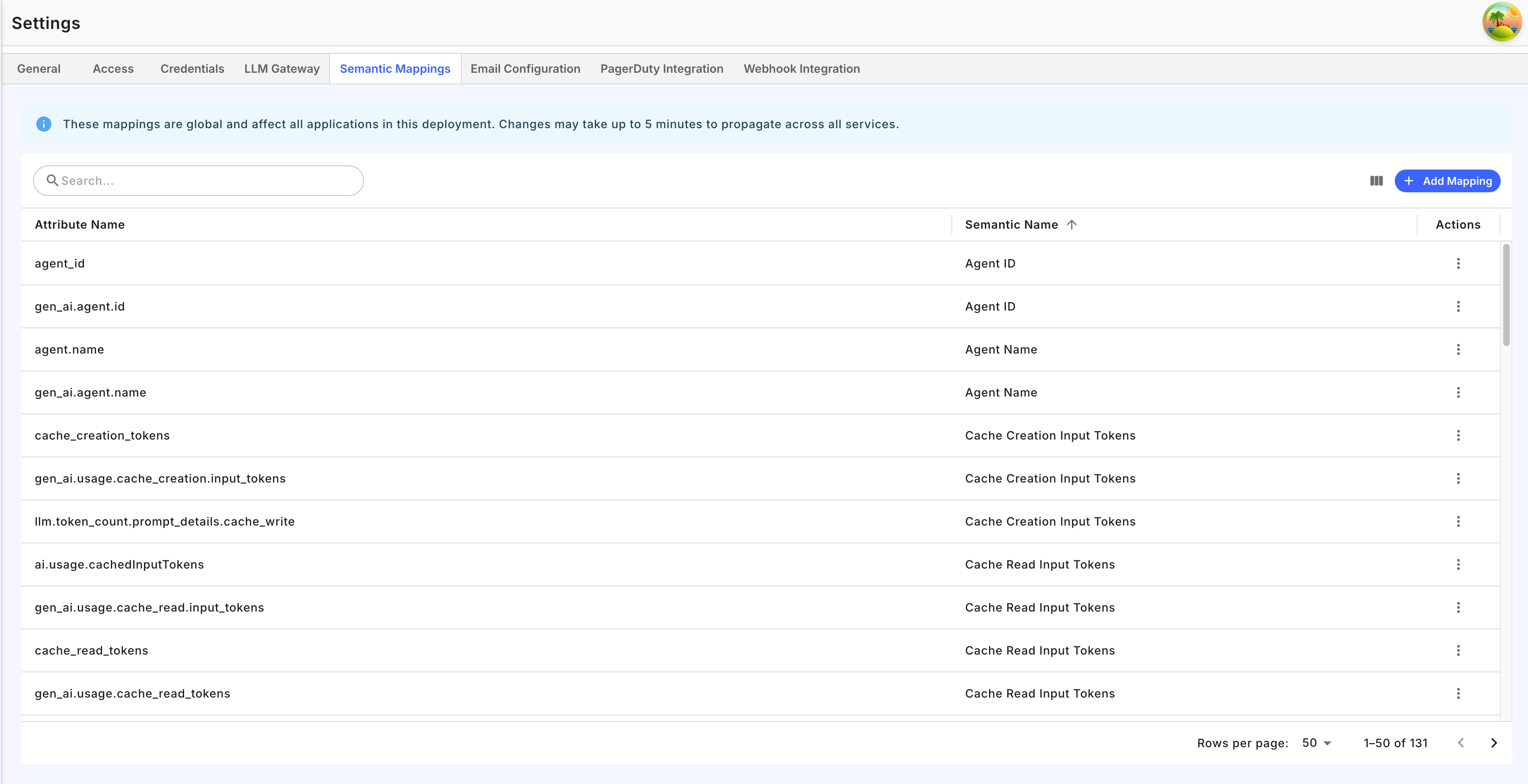Click the Settings page title
This screenshot has width=1528, height=784.
[x=46, y=23]
